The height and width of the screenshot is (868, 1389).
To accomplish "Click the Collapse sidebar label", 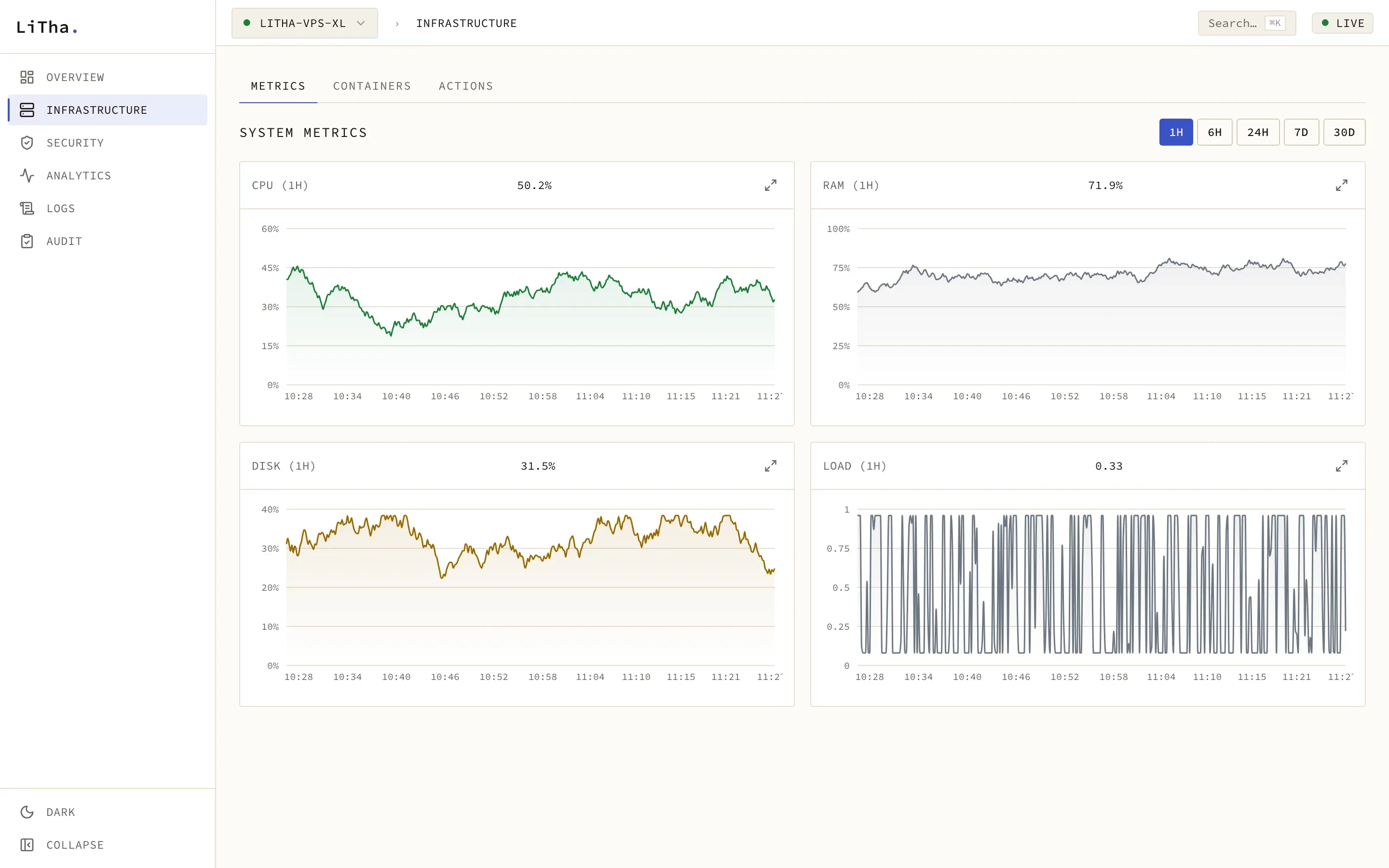I will (x=75, y=844).
